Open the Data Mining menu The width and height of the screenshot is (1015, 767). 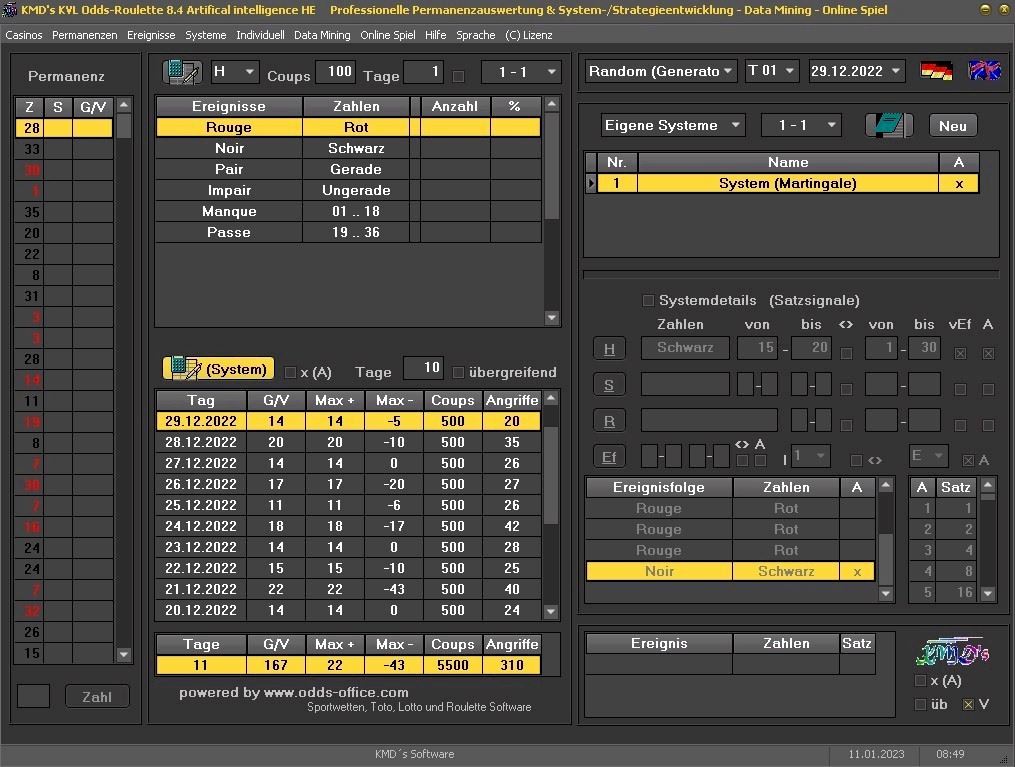coord(322,35)
